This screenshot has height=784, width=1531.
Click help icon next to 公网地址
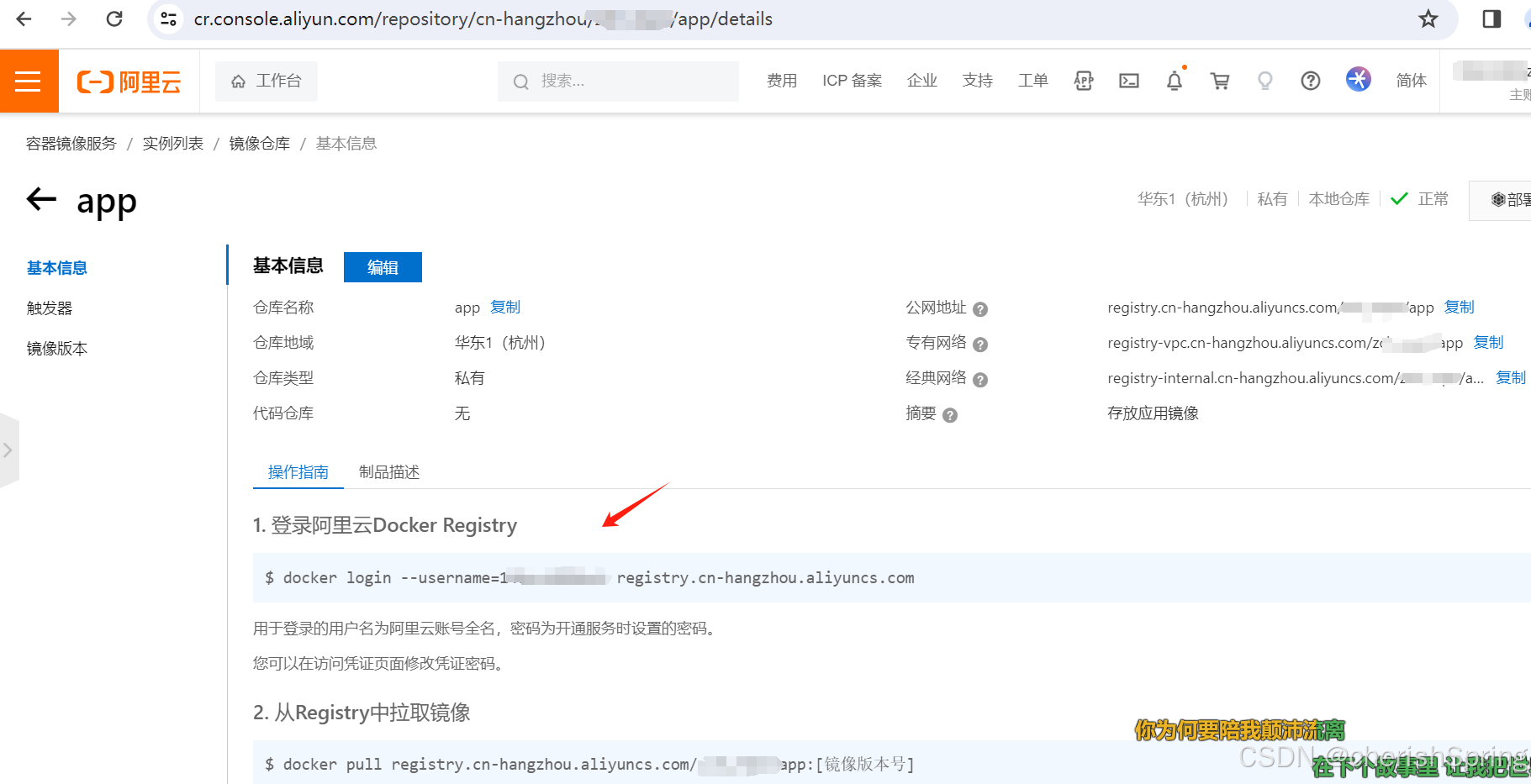point(980,309)
